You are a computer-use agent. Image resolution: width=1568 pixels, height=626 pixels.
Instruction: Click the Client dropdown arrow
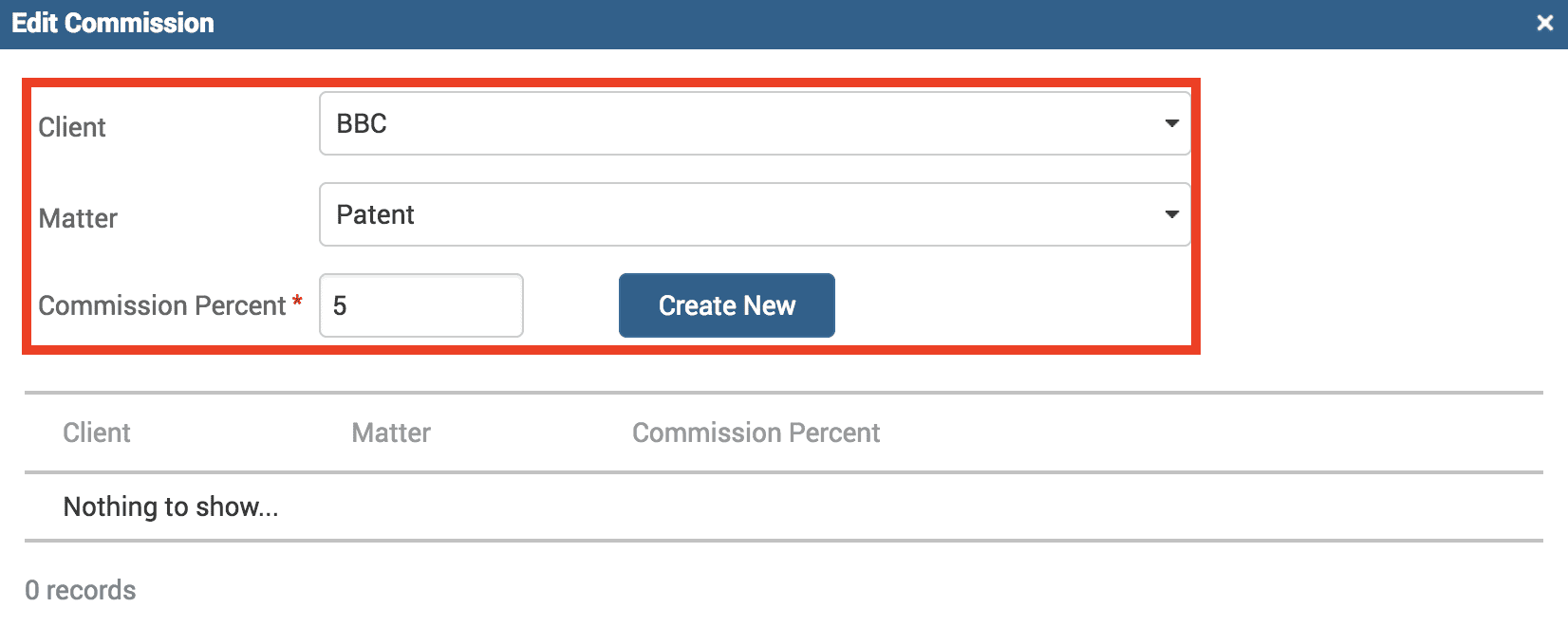click(x=1171, y=123)
